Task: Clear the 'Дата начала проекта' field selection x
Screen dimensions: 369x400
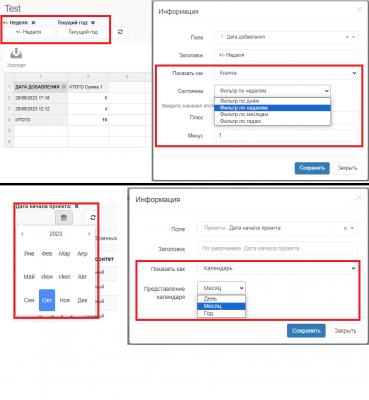Action: click(x=345, y=228)
